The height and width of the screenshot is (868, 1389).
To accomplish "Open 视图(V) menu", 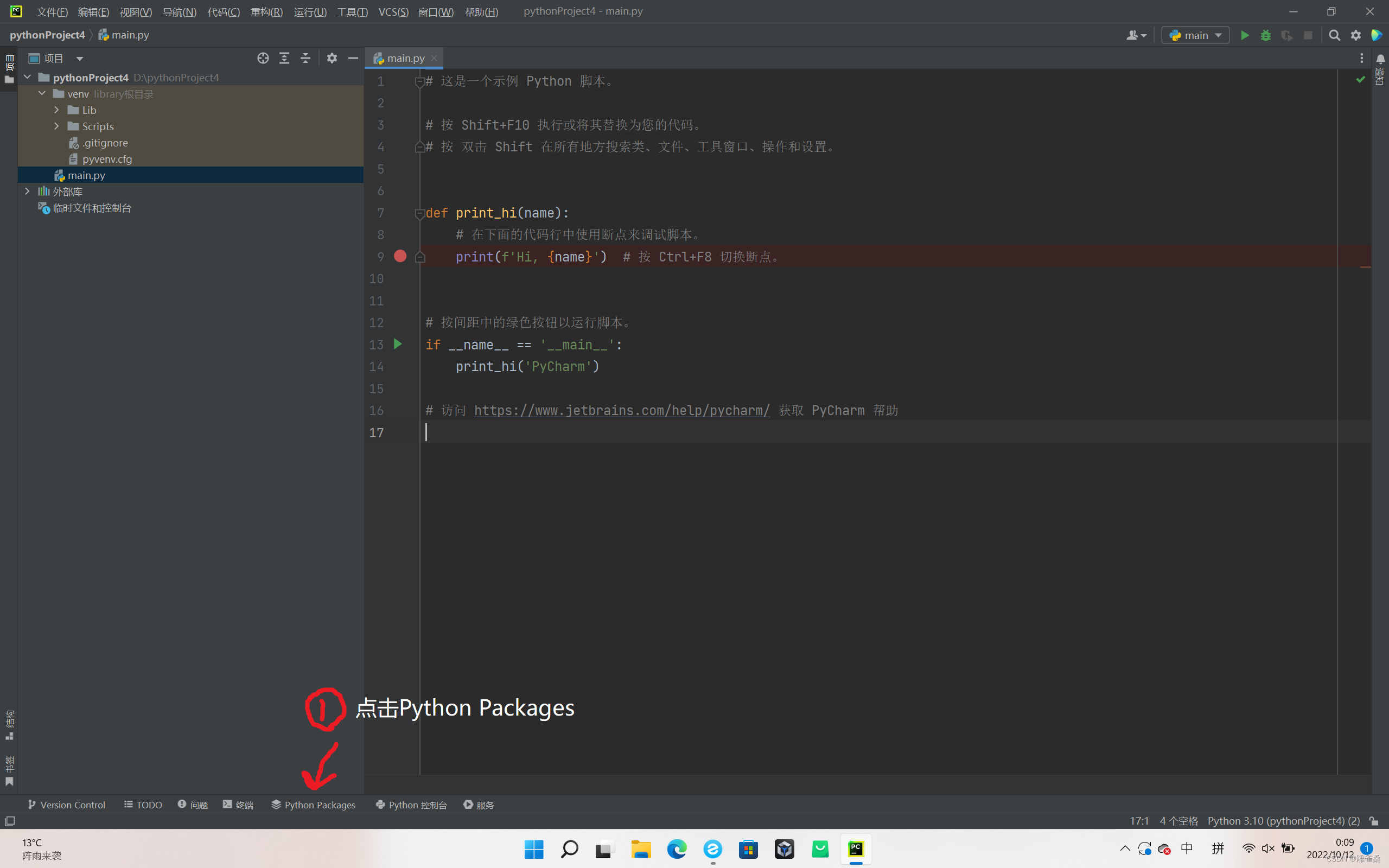I will point(136,11).
